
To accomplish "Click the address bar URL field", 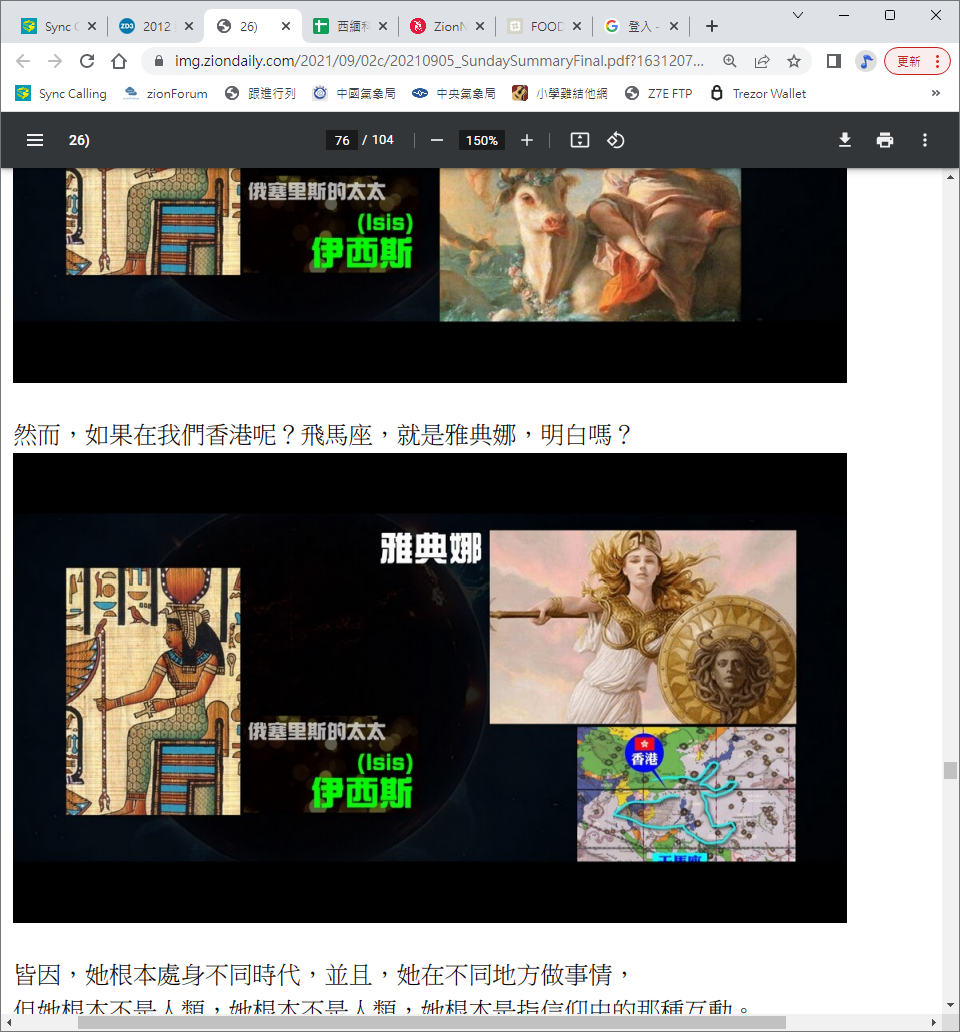I will pyautogui.click(x=439, y=61).
